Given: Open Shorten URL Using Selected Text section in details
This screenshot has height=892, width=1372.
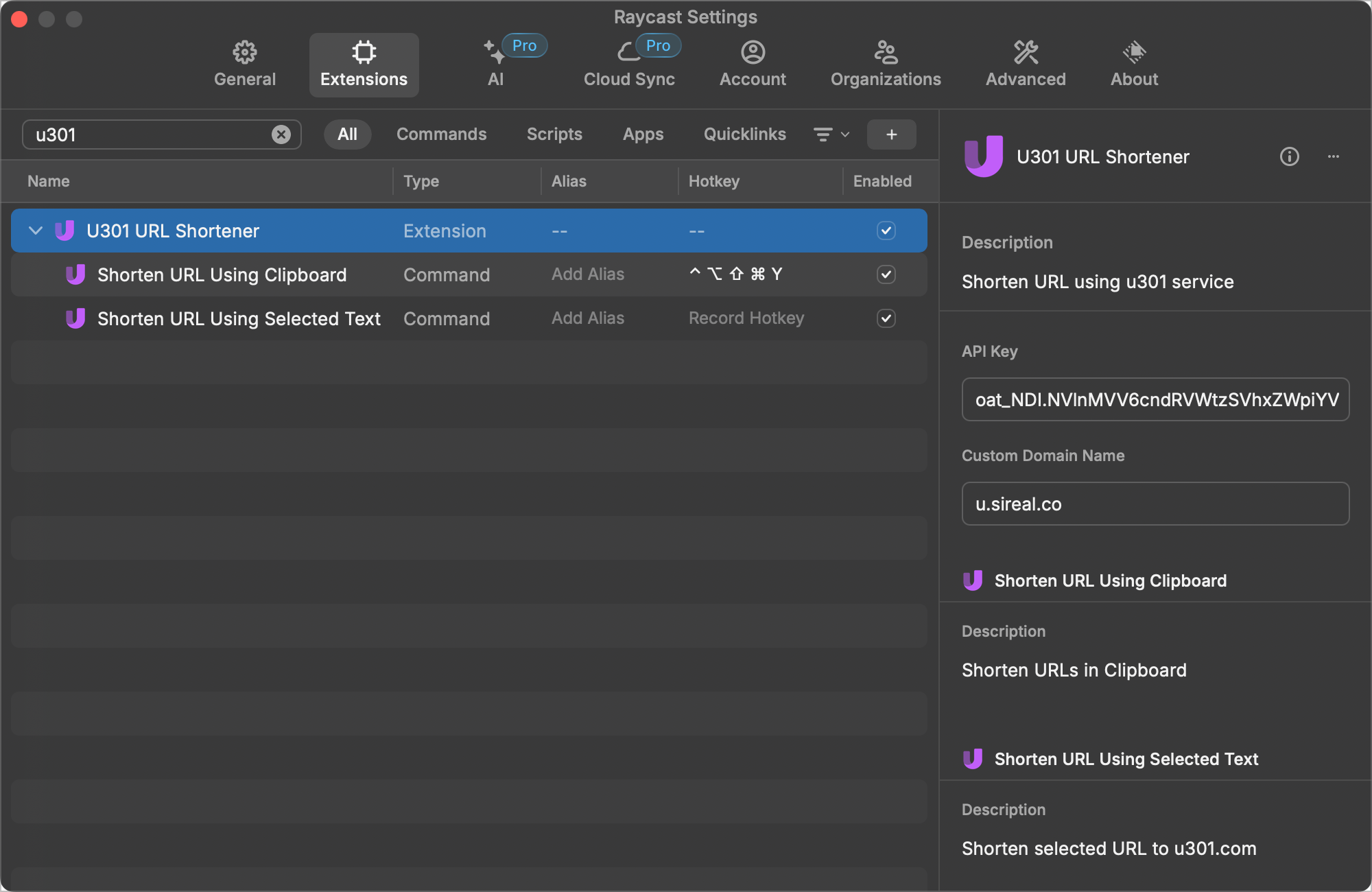Looking at the screenshot, I should pyautogui.click(x=1126, y=759).
